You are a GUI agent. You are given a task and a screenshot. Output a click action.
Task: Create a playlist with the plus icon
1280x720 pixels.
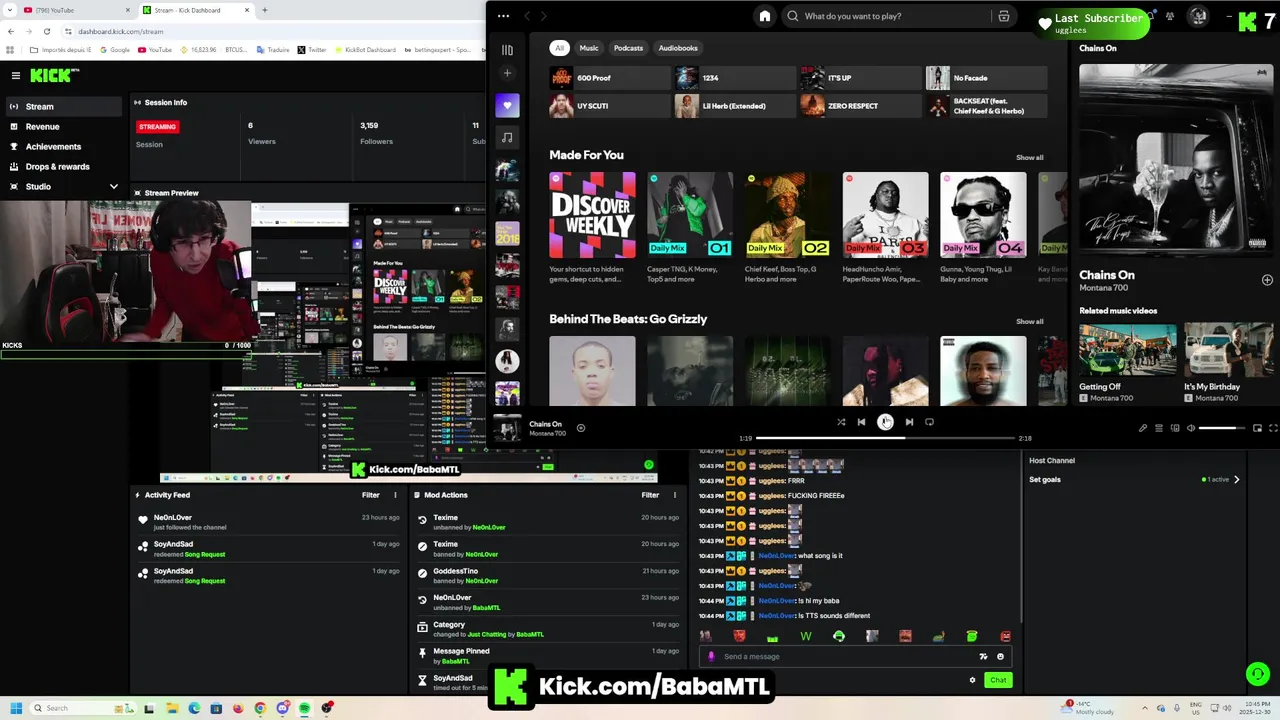pyautogui.click(x=507, y=73)
